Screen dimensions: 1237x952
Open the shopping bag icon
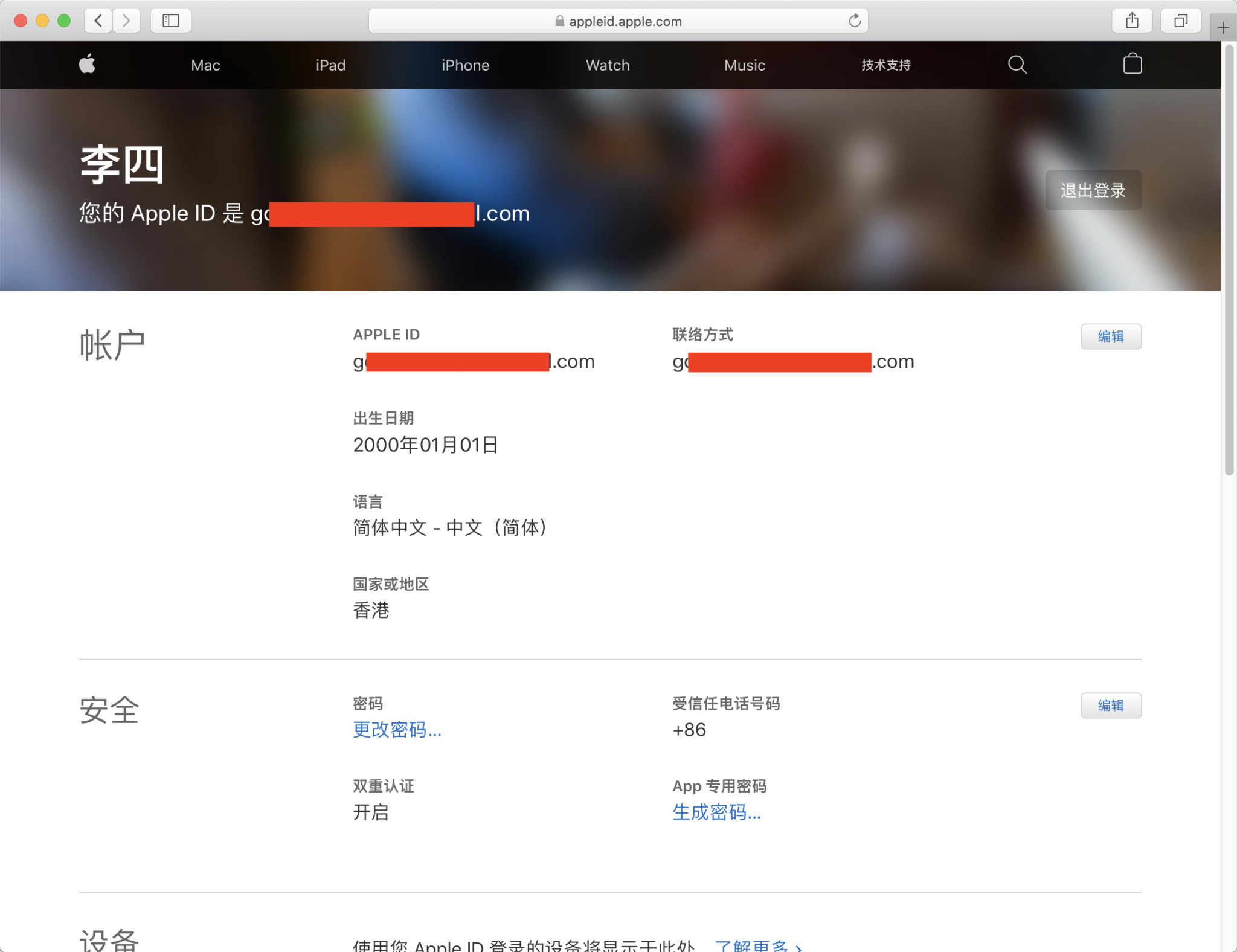(1133, 64)
